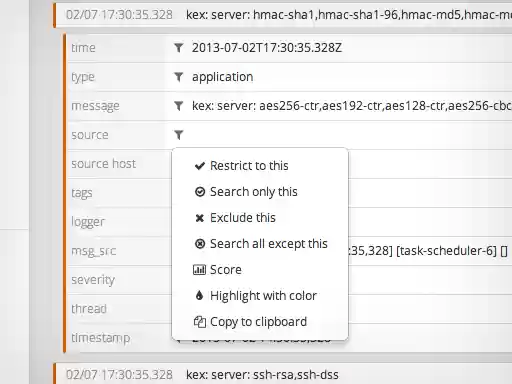Select Search all except this

coord(260,244)
